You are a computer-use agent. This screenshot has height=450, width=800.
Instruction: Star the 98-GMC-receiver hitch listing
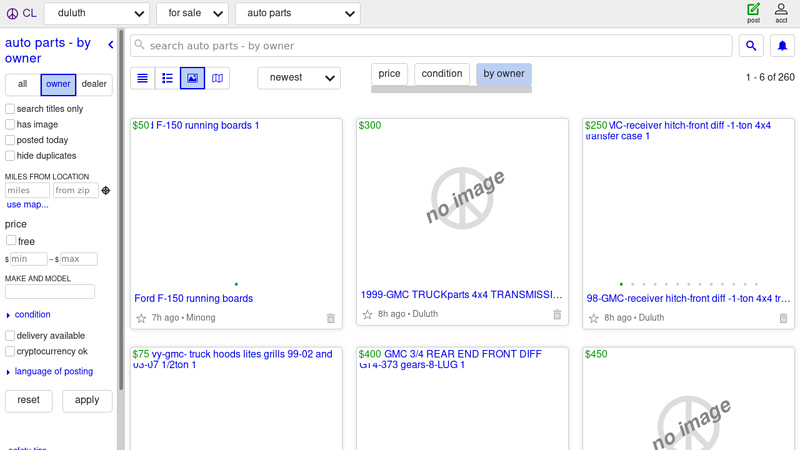pos(593,318)
